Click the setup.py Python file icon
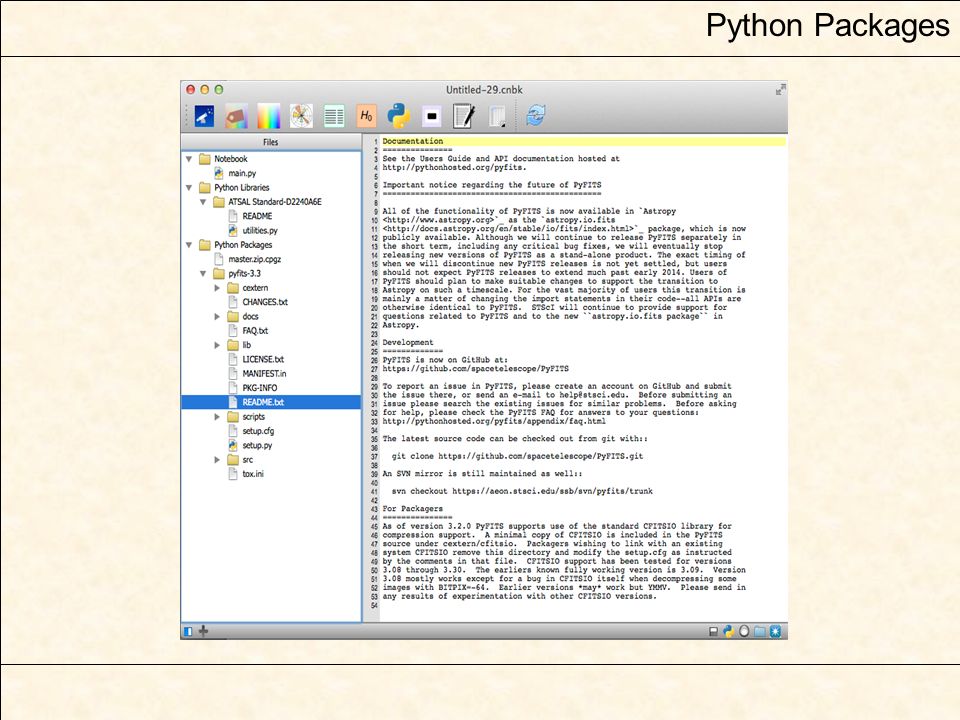The height and width of the screenshot is (720, 960). [x=233, y=445]
